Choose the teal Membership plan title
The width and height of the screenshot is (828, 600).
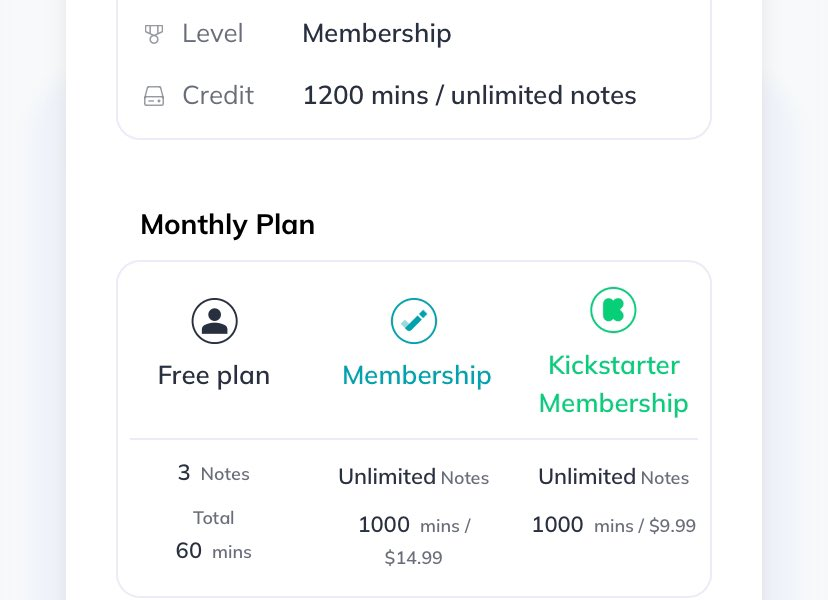[416, 375]
